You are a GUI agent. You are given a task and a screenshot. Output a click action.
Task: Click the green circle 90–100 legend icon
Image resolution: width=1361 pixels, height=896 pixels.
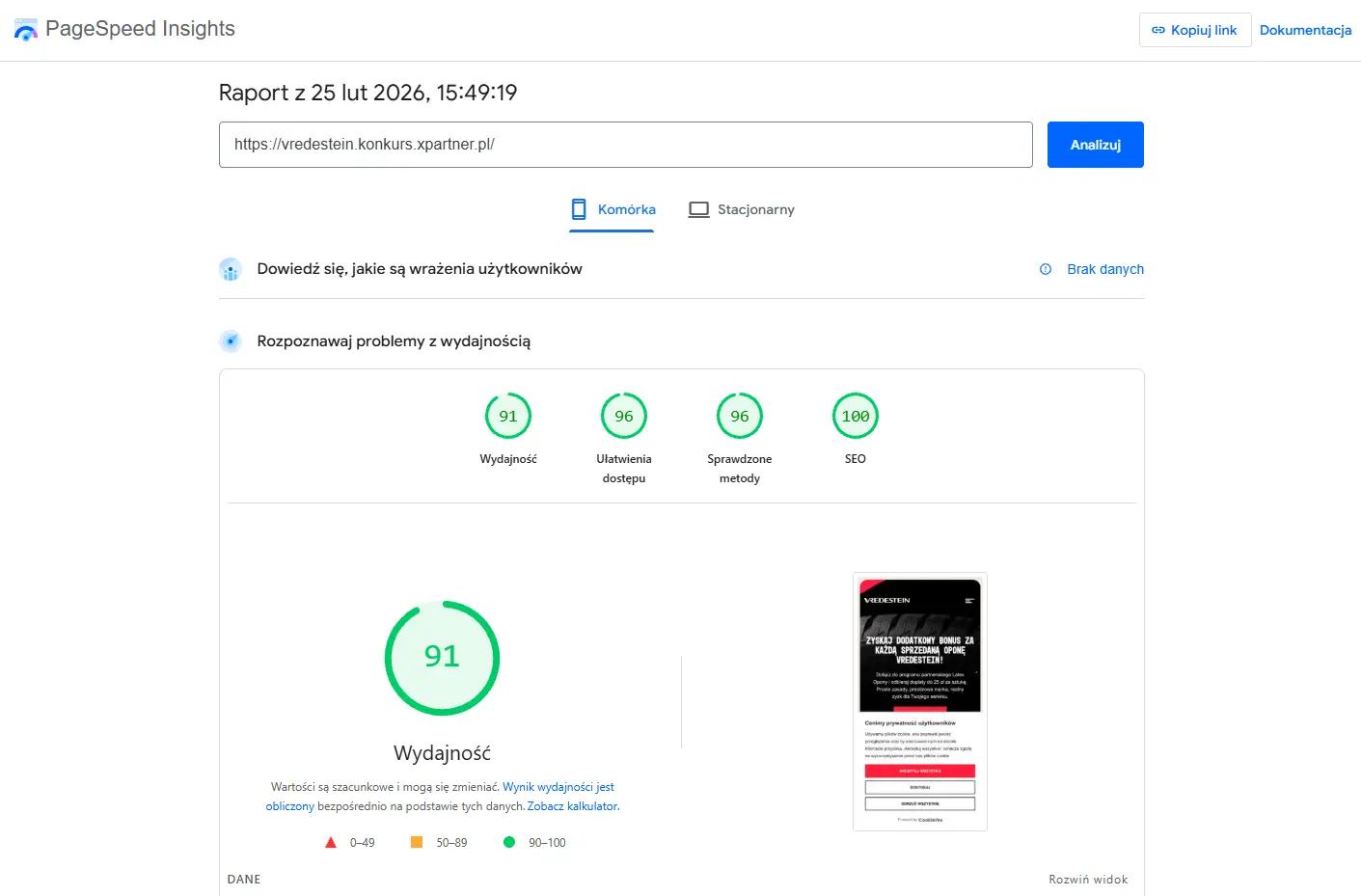pyautogui.click(x=509, y=842)
